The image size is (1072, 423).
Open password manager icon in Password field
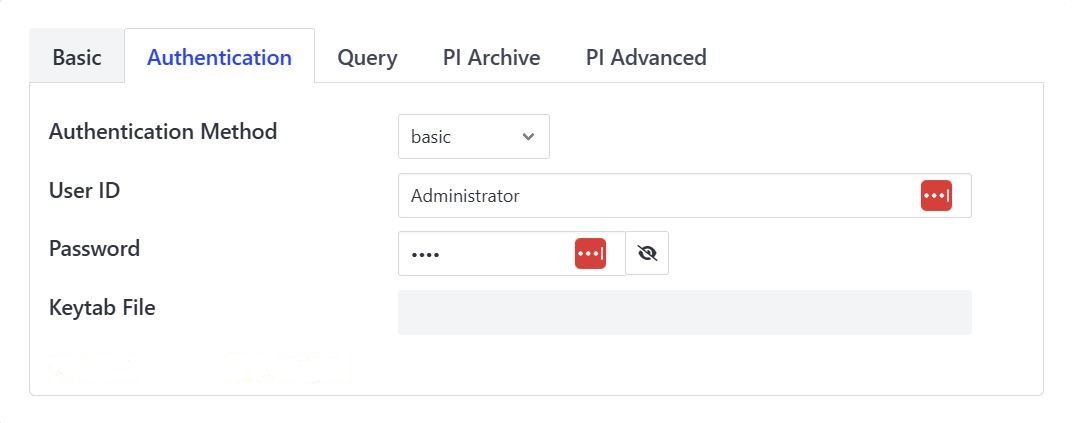click(x=590, y=254)
